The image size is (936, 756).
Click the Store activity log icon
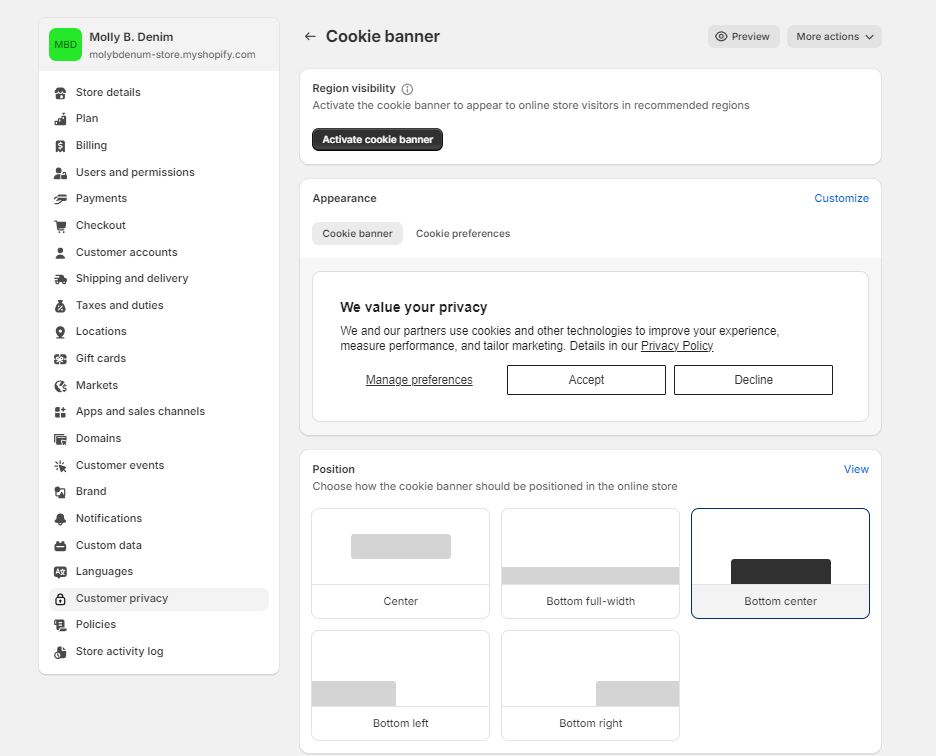(60, 652)
